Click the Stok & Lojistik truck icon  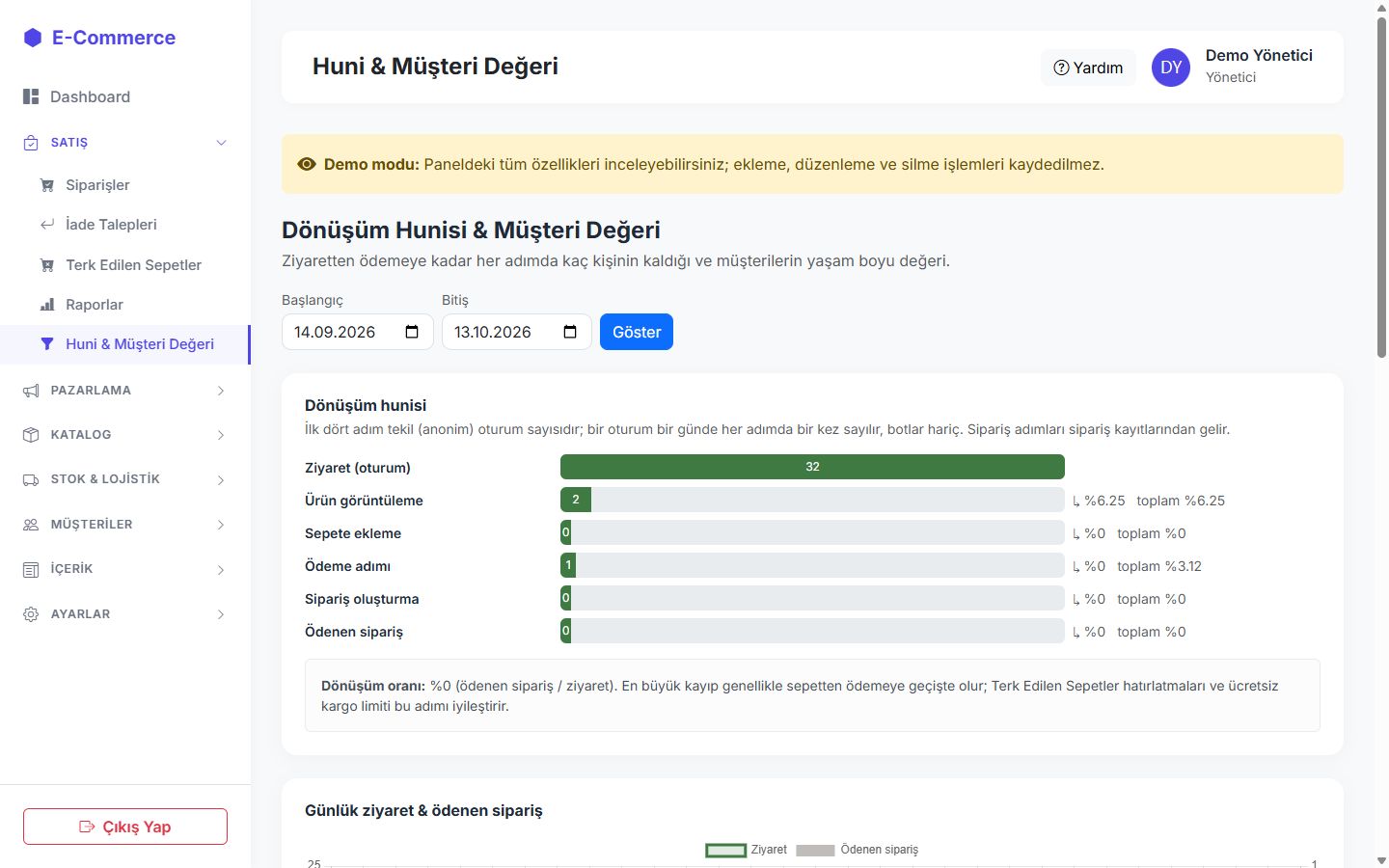(31, 479)
